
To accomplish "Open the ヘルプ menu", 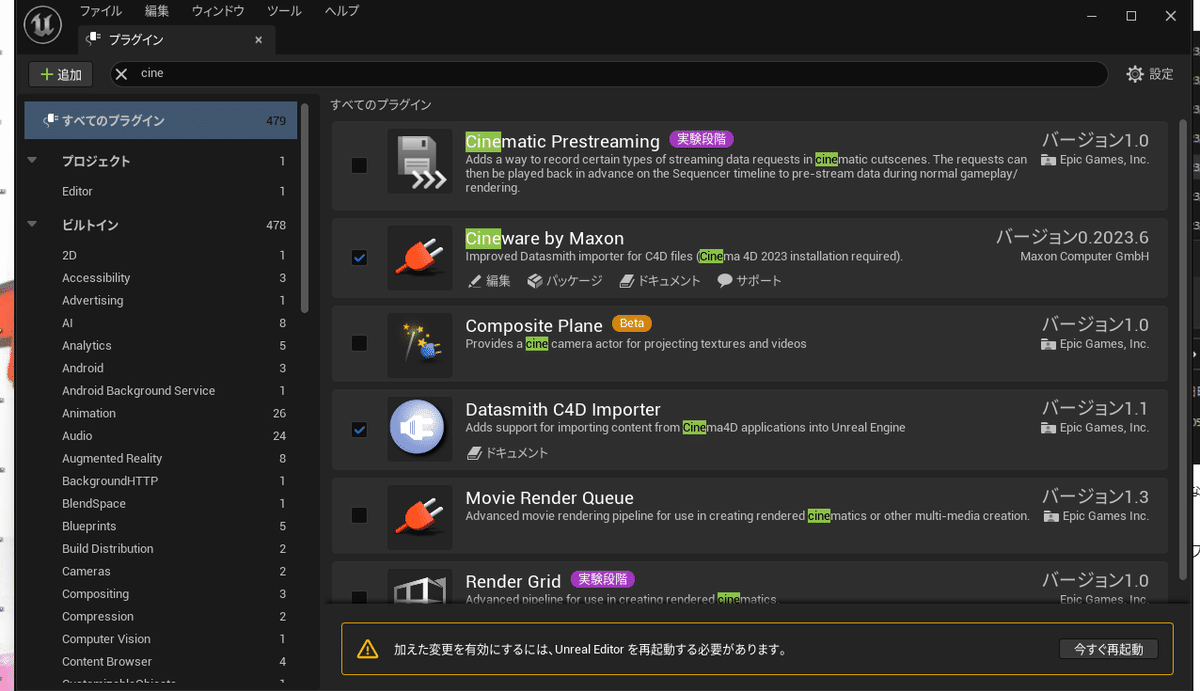I will [x=342, y=12].
